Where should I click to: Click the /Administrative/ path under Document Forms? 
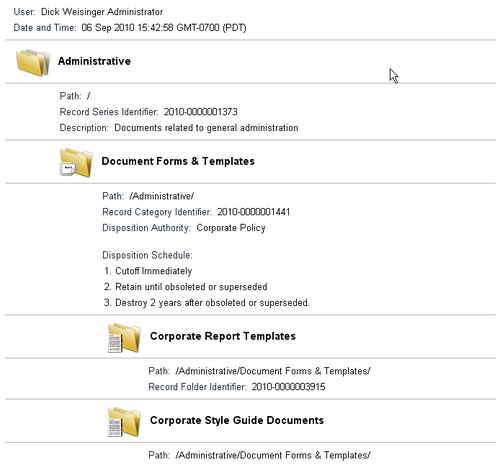click(162, 196)
